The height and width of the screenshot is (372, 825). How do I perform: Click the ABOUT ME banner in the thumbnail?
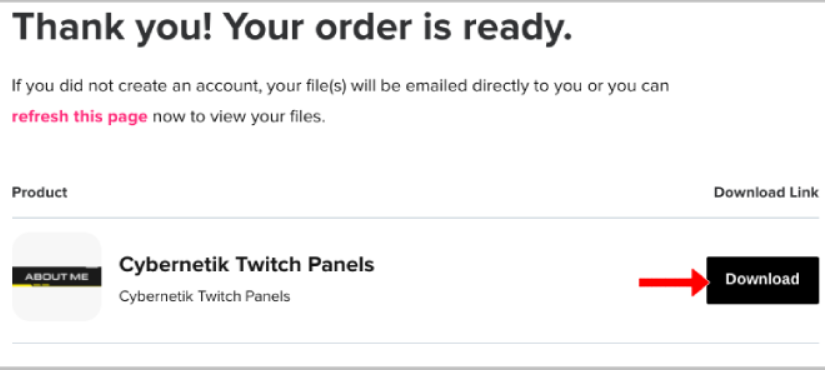[57, 277]
